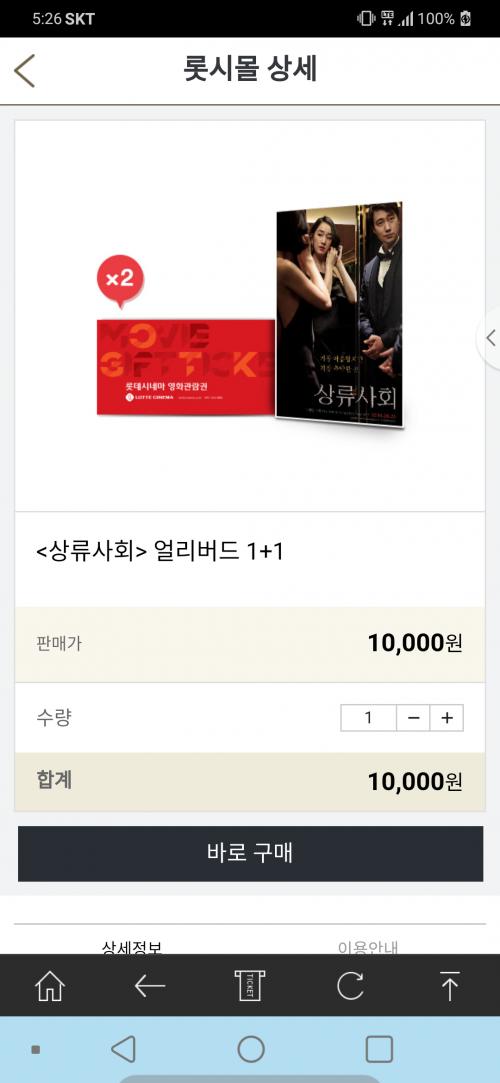Open the ticket icon in bottom bar

(249, 985)
